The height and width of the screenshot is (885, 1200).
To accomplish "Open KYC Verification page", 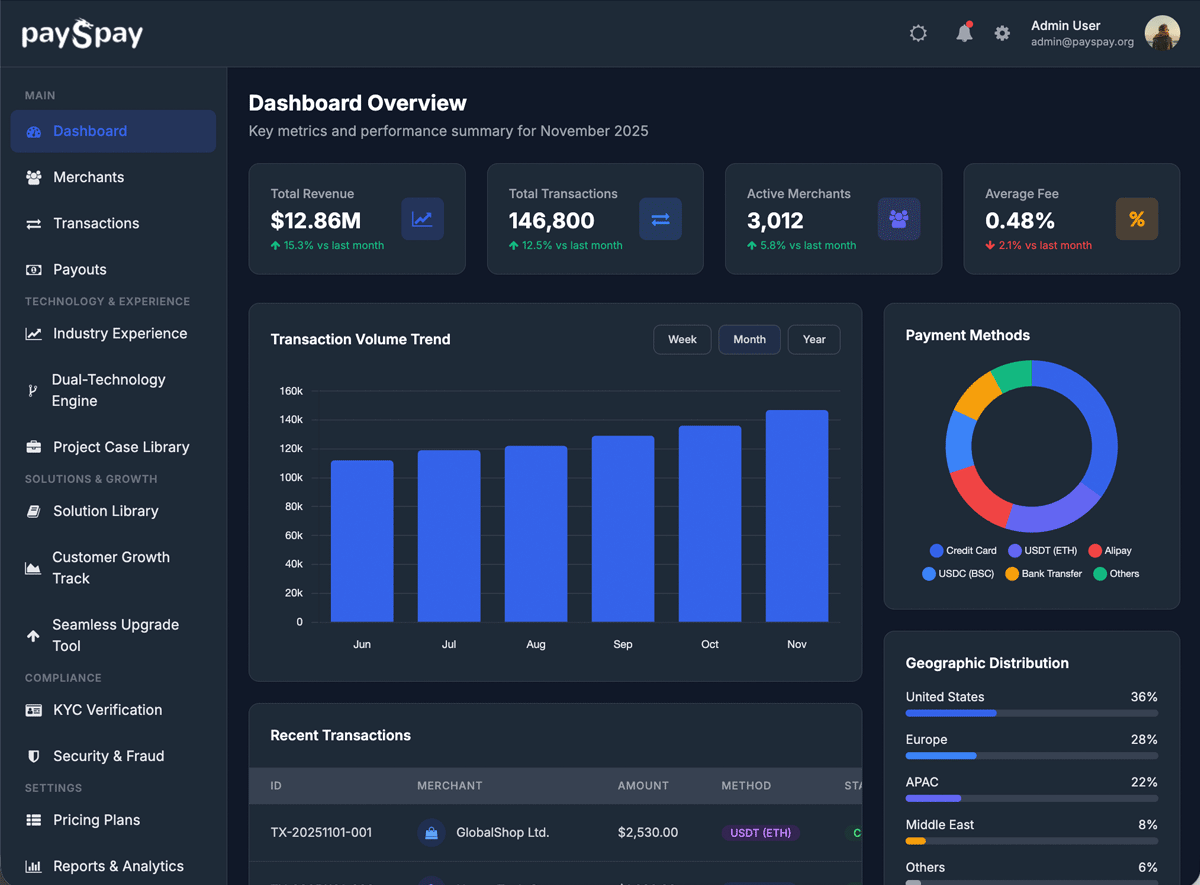I will point(107,710).
